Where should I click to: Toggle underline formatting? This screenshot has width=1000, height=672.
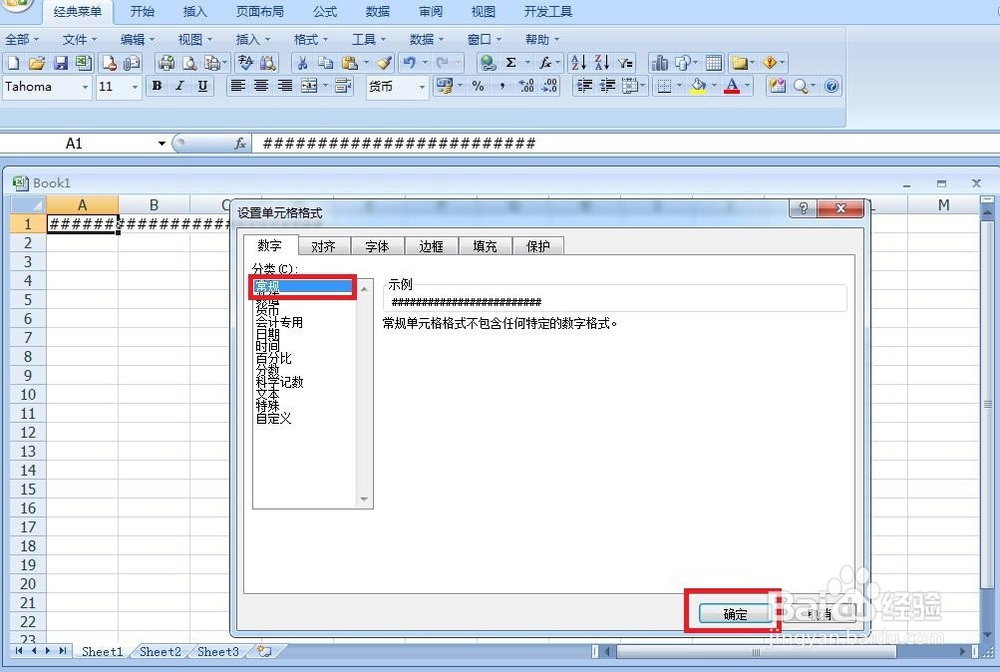tap(203, 86)
